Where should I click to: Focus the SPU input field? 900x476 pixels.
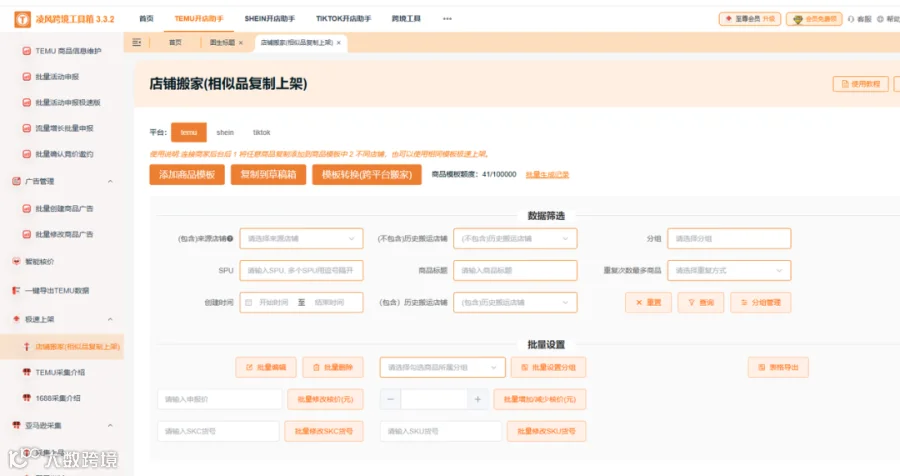coord(301,270)
